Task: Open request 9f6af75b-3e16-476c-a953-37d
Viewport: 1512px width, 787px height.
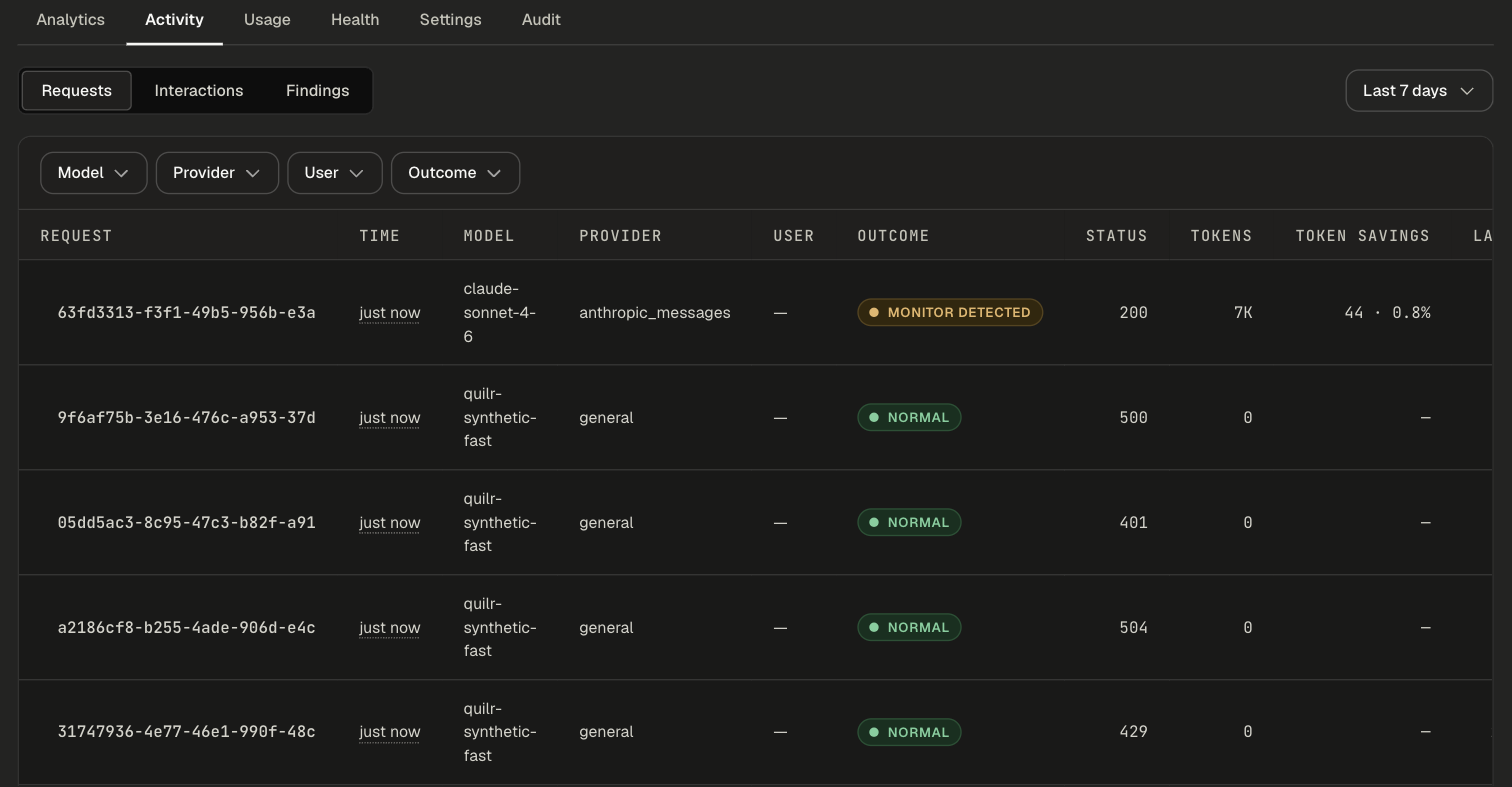Action: coord(186,418)
